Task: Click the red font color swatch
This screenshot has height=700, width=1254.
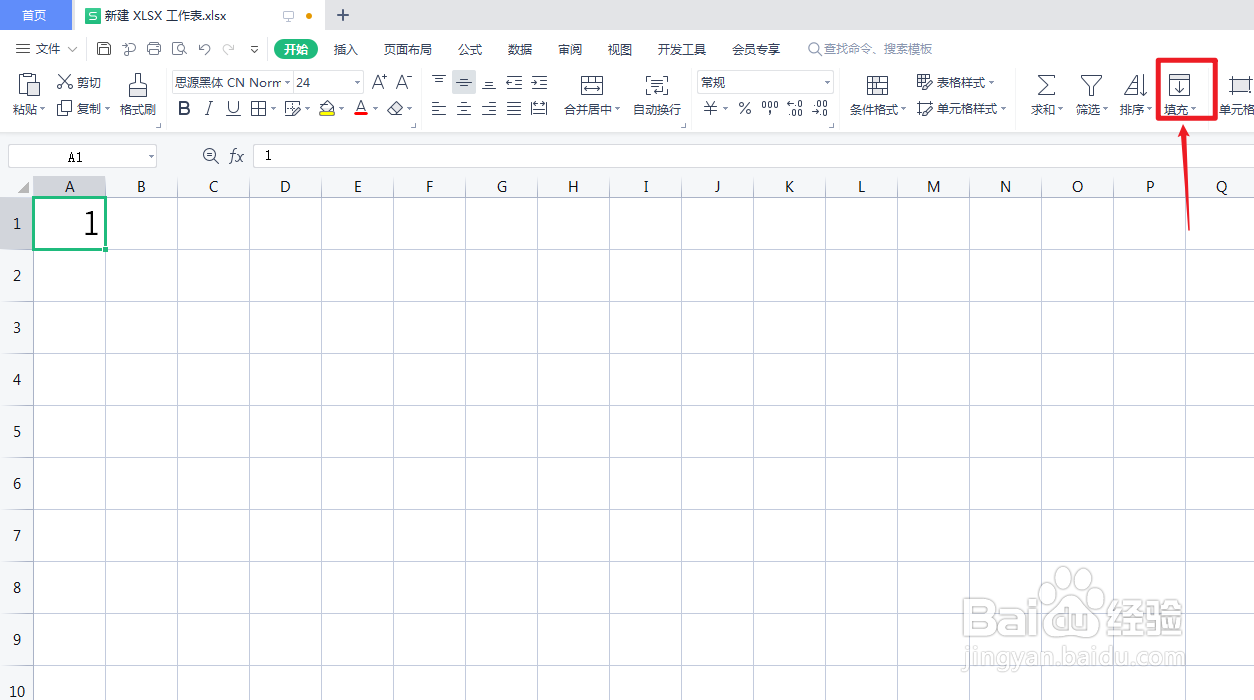Action: click(361, 109)
